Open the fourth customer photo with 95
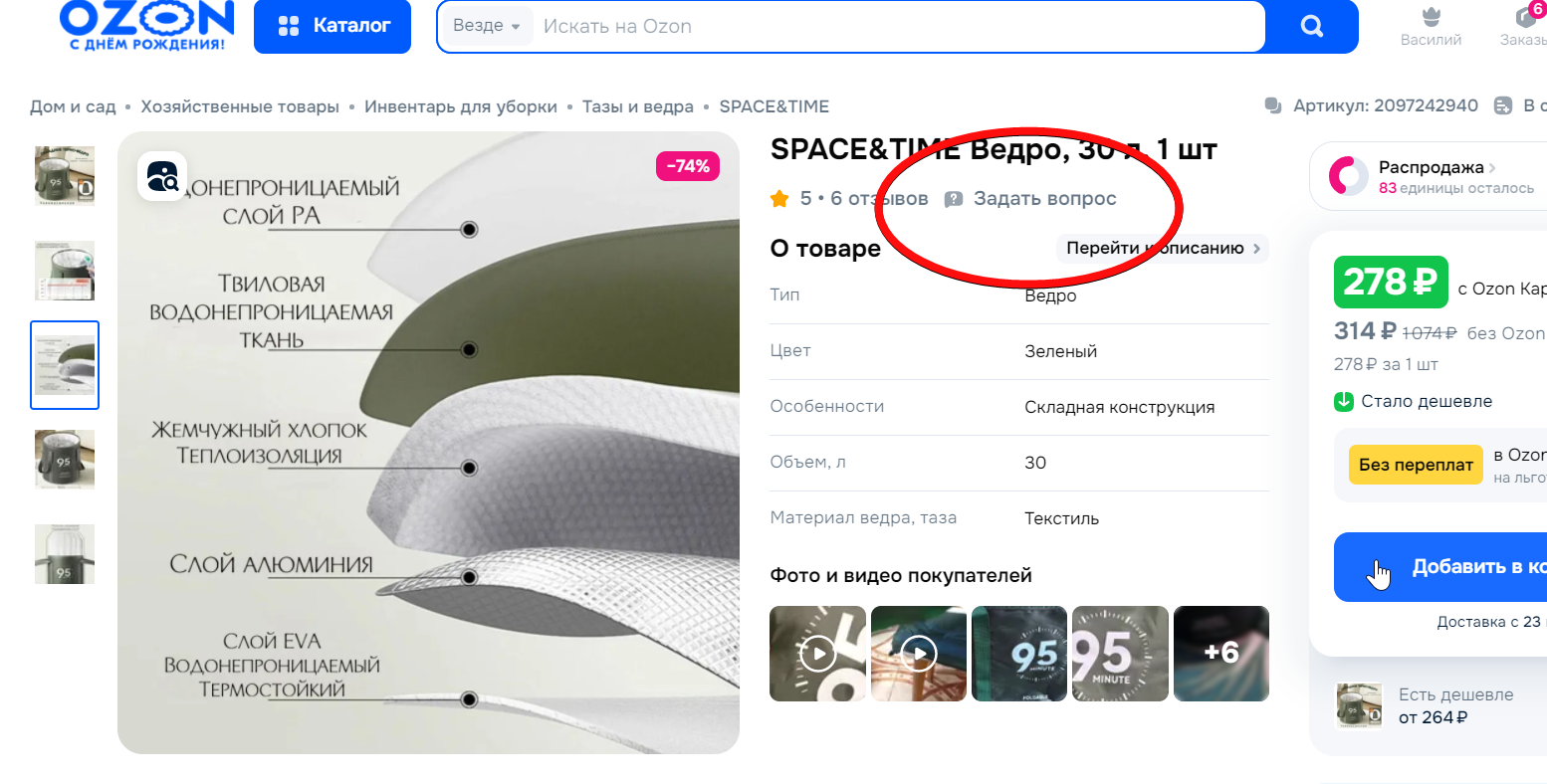The image size is (1547, 784). point(1120,654)
